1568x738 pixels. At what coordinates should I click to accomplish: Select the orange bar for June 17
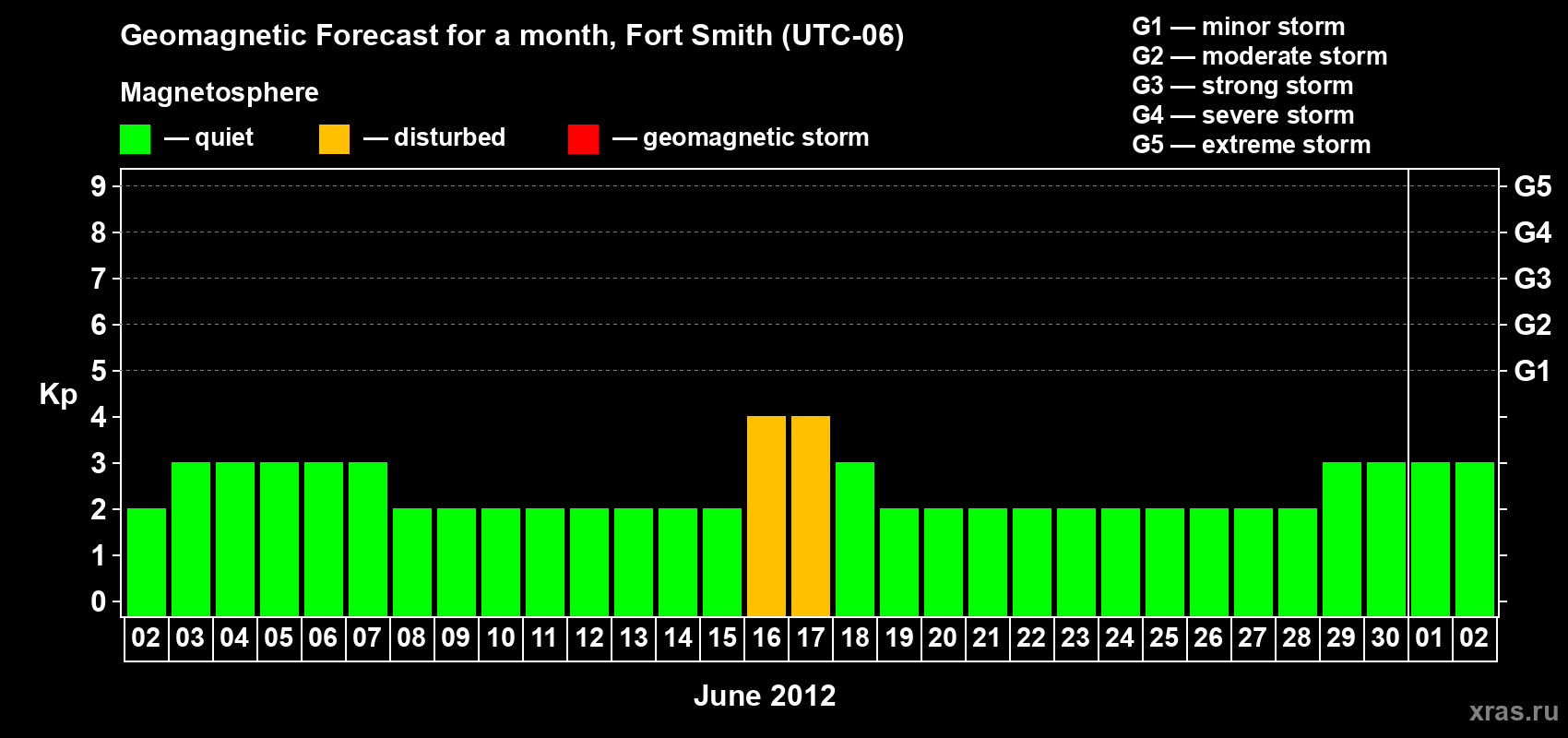(x=811, y=516)
